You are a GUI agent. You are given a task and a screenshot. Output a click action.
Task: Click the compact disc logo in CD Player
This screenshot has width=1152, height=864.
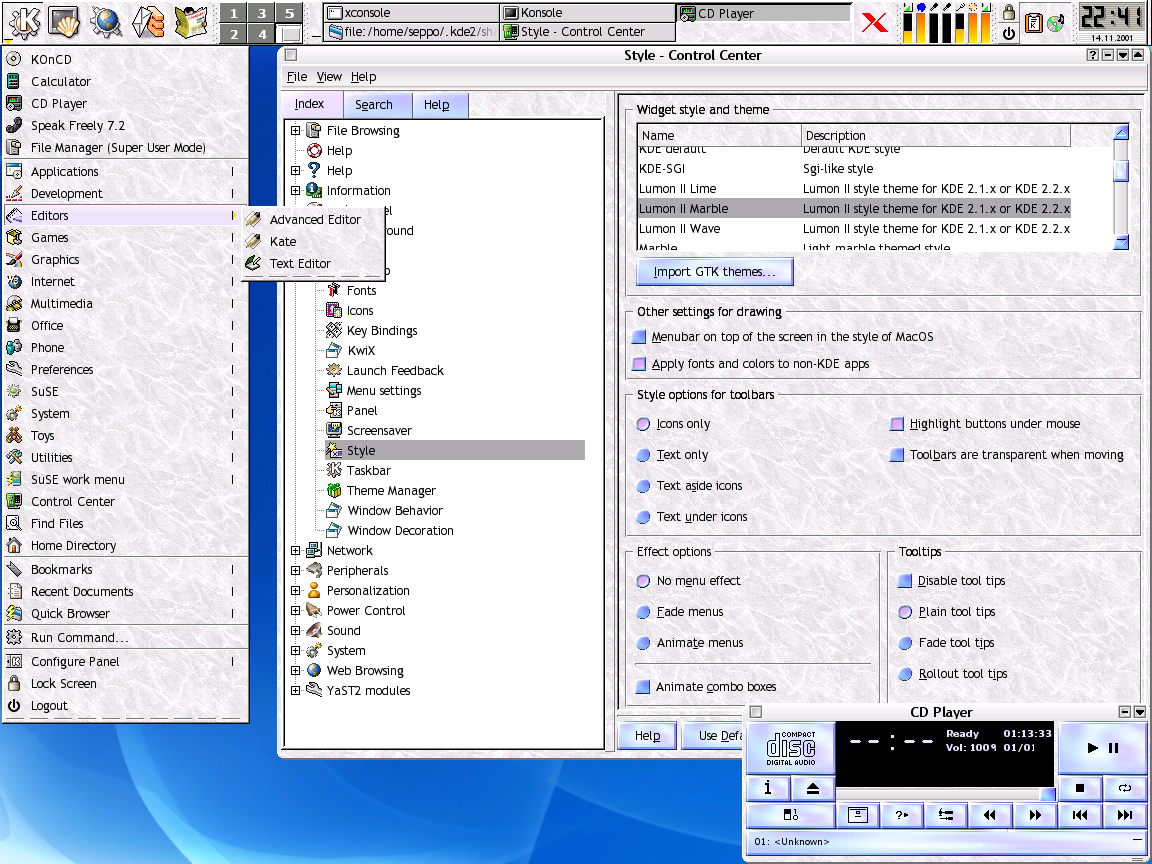[x=791, y=748]
